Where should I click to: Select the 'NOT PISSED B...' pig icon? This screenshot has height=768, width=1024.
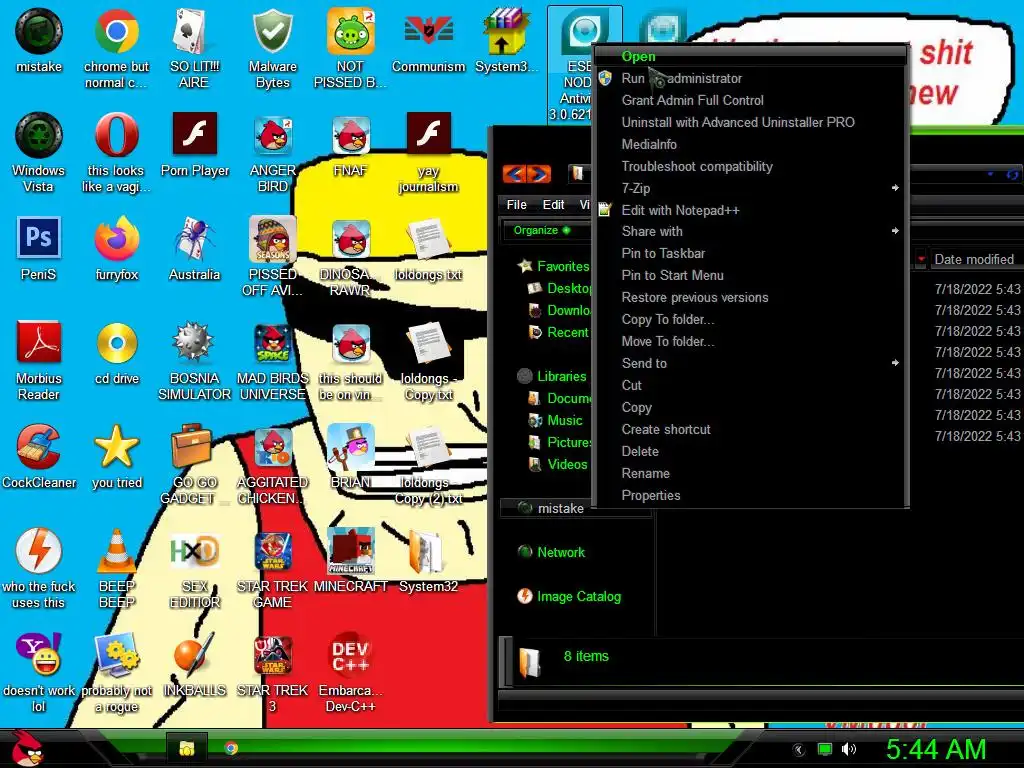click(x=350, y=48)
